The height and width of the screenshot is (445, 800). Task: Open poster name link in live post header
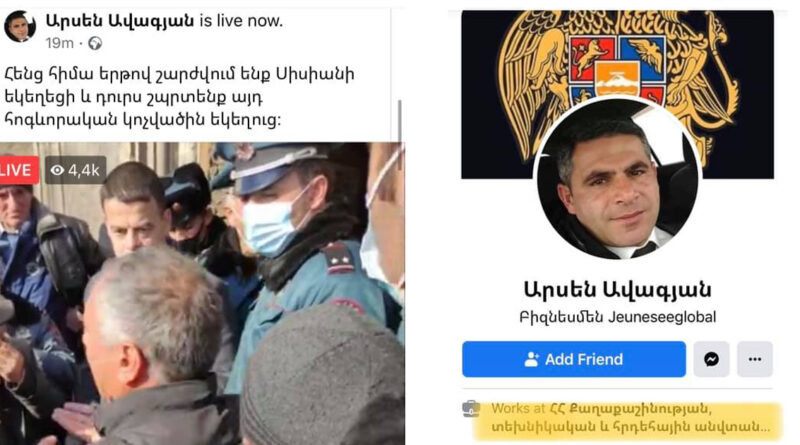[120, 20]
